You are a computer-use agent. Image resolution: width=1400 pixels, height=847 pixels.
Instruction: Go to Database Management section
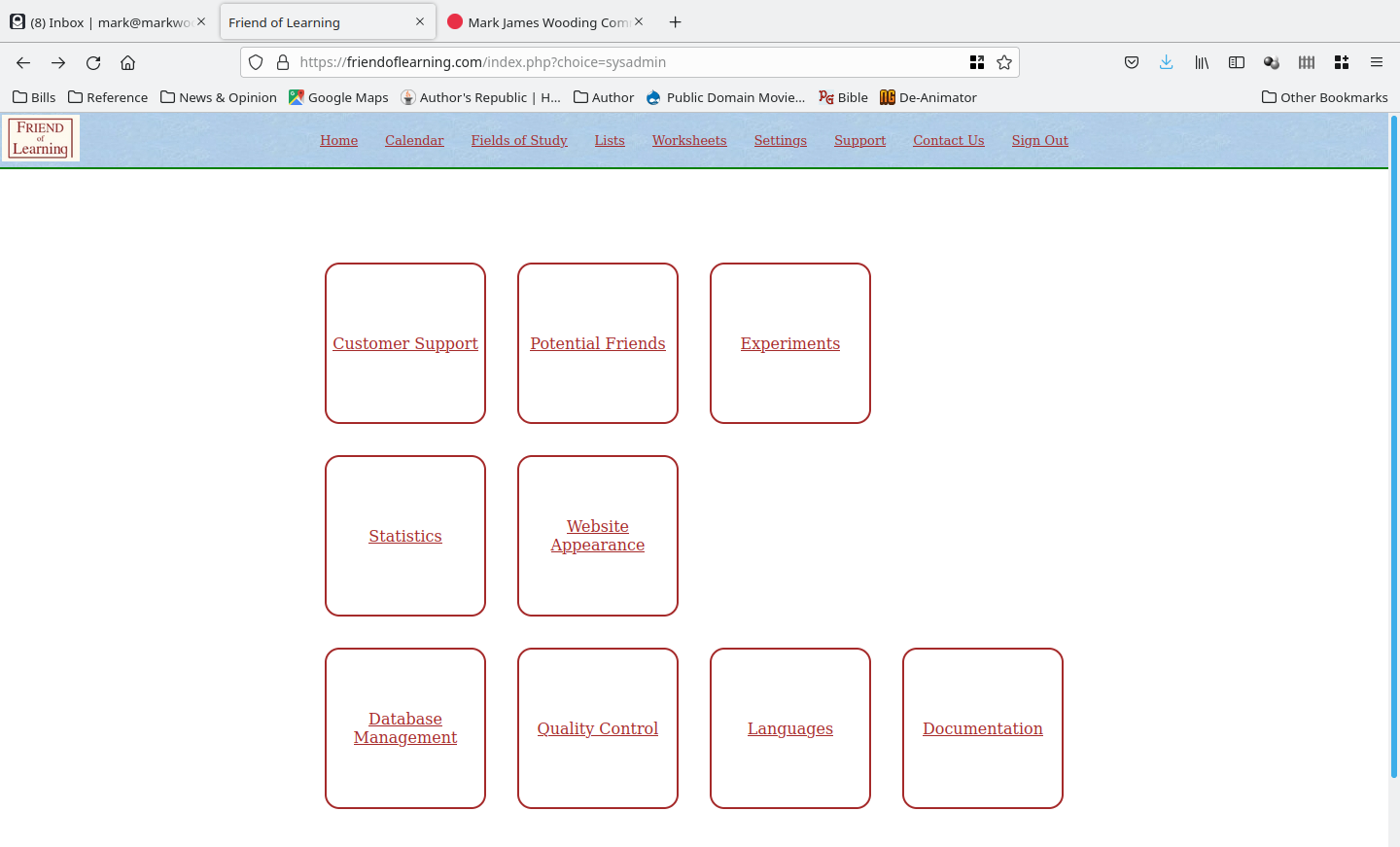tap(405, 728)
